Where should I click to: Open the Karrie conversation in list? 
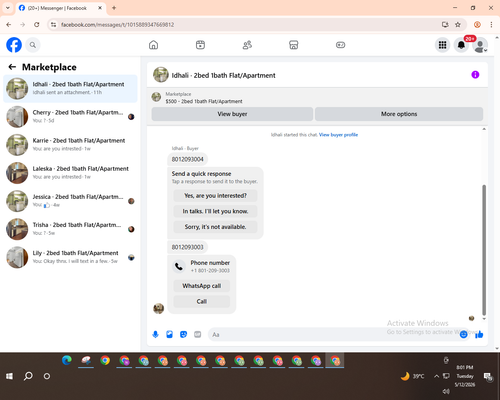[70, 145]
